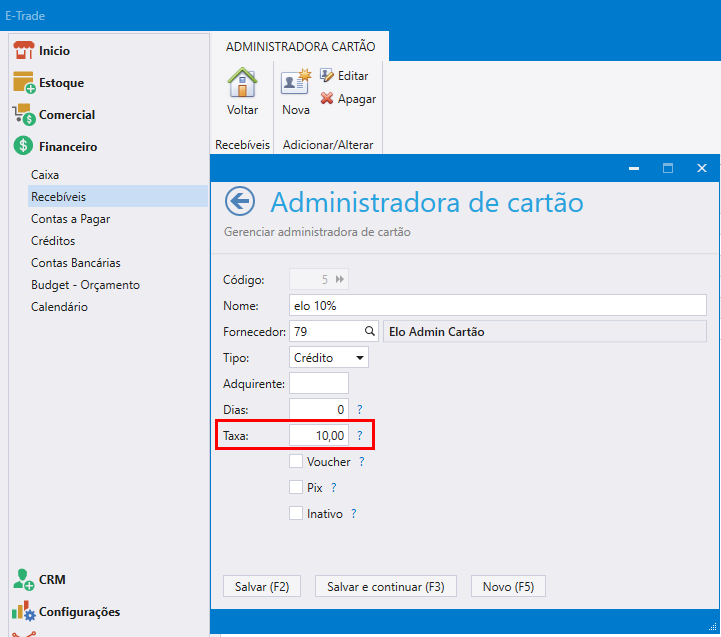Click the Dias field
Viewport: 721px width, 637px height.
(319, 409)
